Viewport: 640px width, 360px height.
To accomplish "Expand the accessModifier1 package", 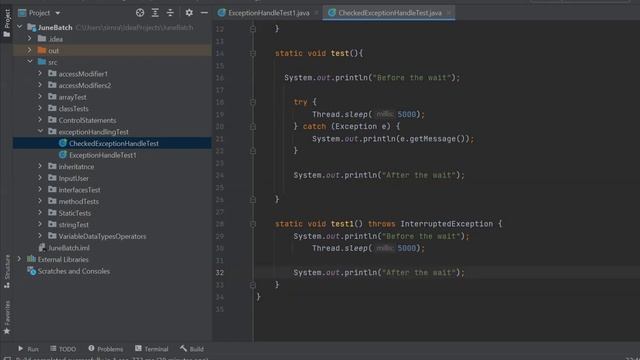I will point(40,73).
